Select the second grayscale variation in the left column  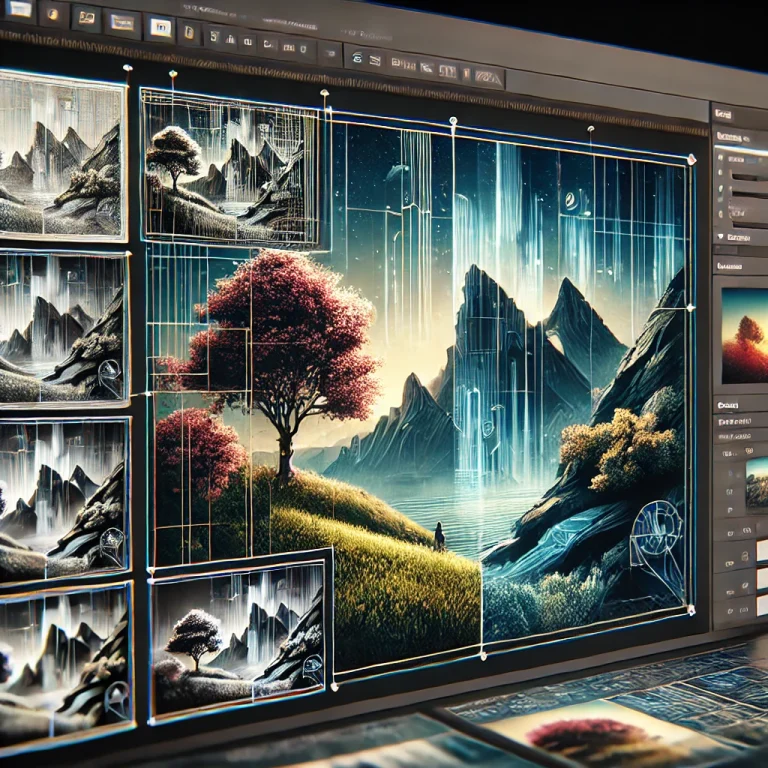(x=63, y=328)
